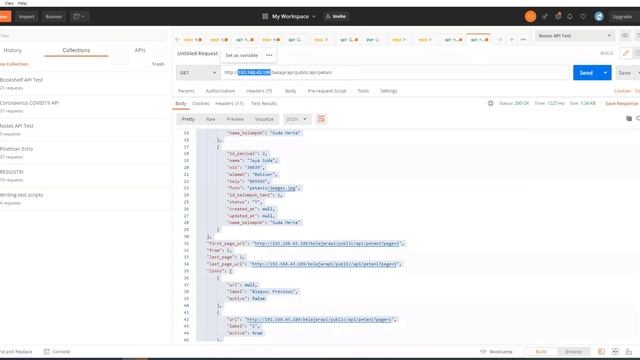Toggle the two-pane layout icon in status bar
Viewport: 640px width, 360px height.
[601, 351]
